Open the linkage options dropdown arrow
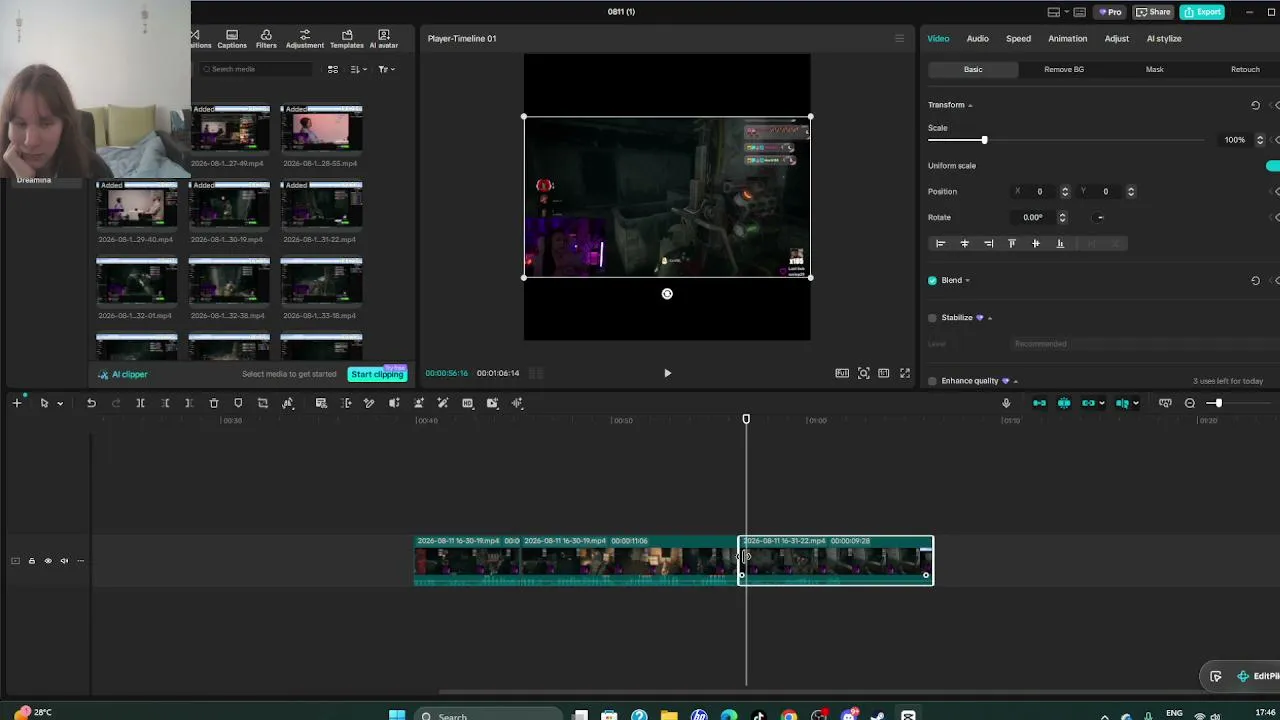Image resolution: width=1280 pixels, height=720 pixels. 1102,403
